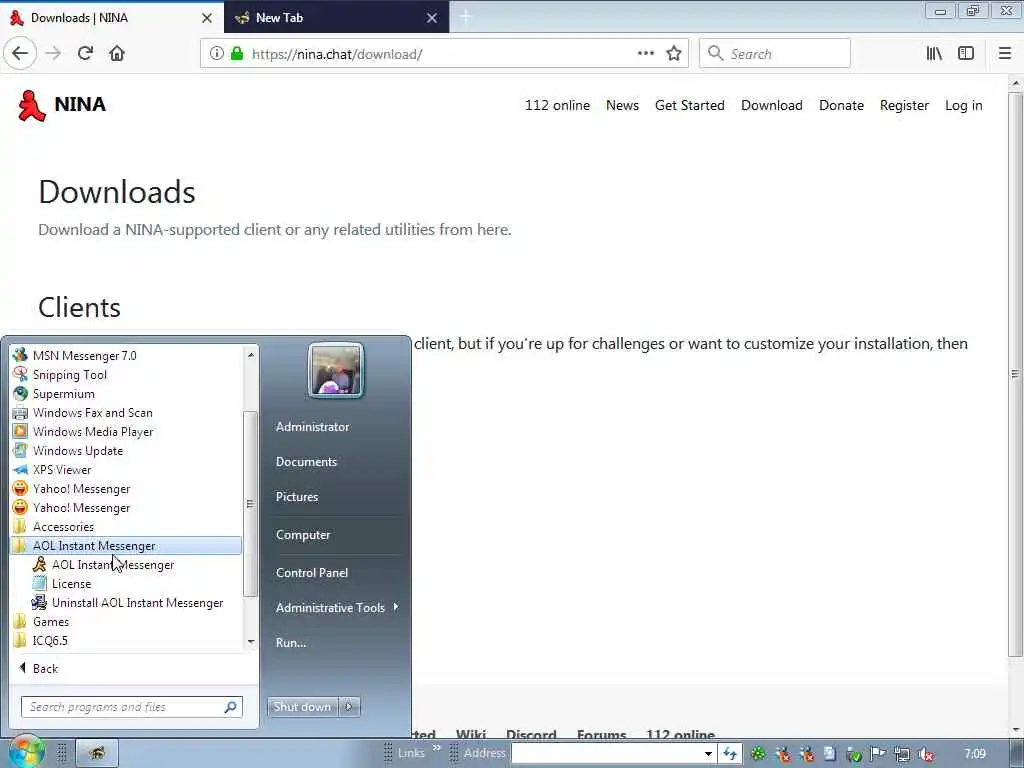Click the taskbar address refresh arrows button

tap(729, 754)
